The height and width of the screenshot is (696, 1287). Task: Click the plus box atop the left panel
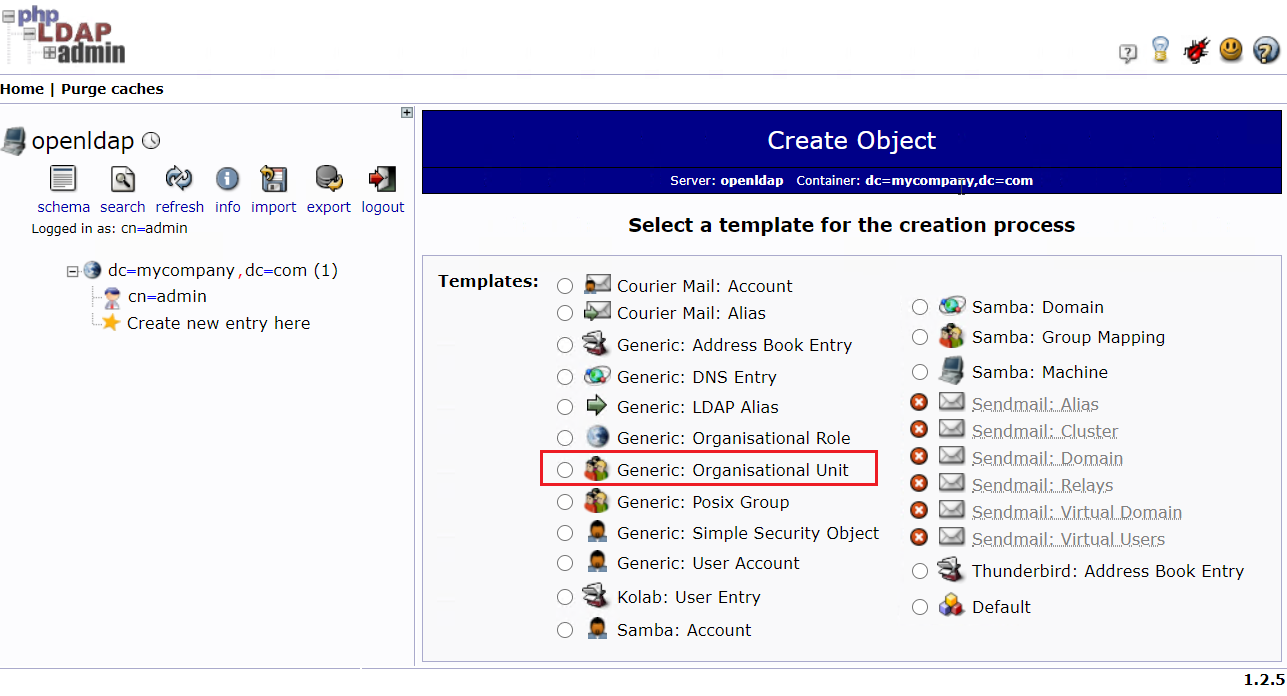(406, 112)
